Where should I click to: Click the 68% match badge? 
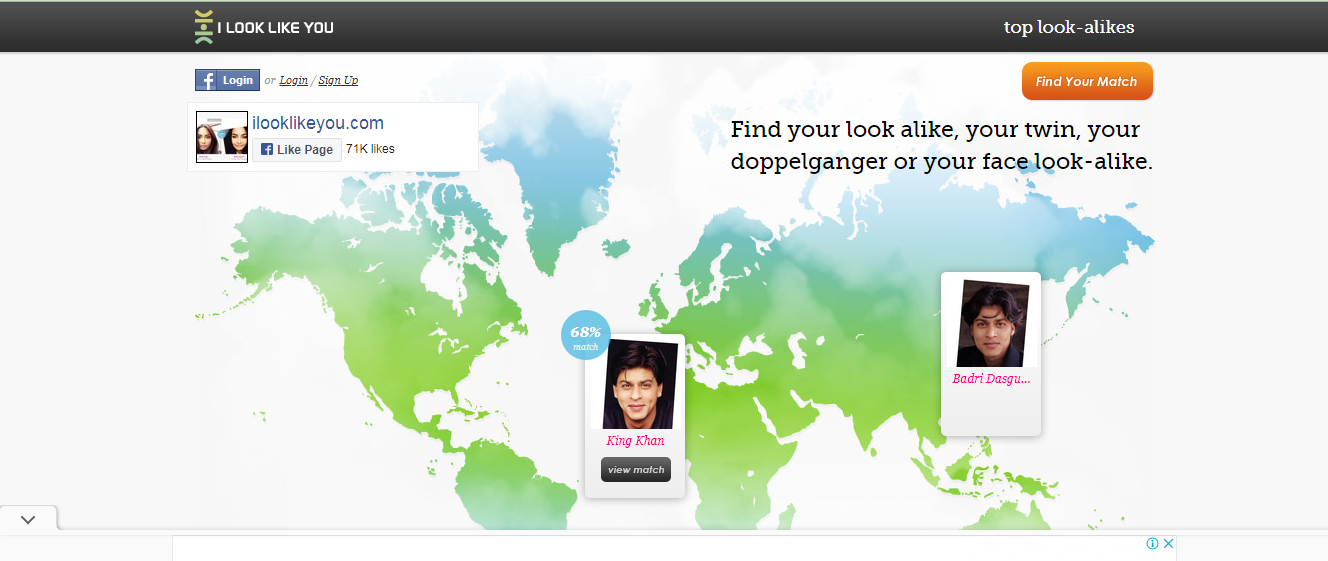586,335
